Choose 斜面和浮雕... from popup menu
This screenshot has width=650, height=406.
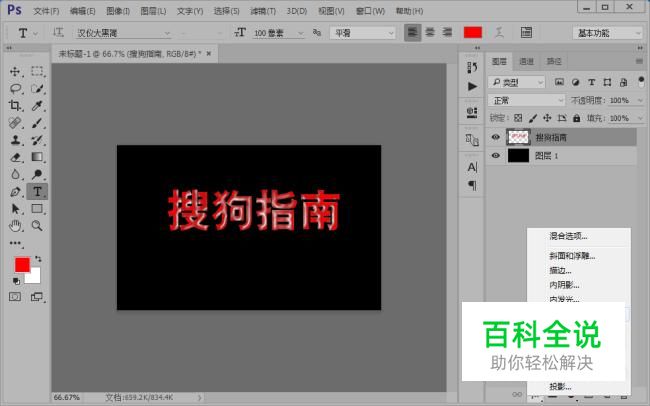tap(572, 256)
